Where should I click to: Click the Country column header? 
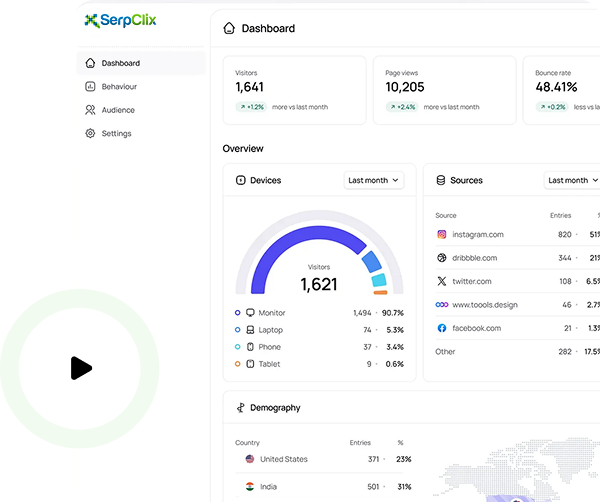tap(247, 443)
